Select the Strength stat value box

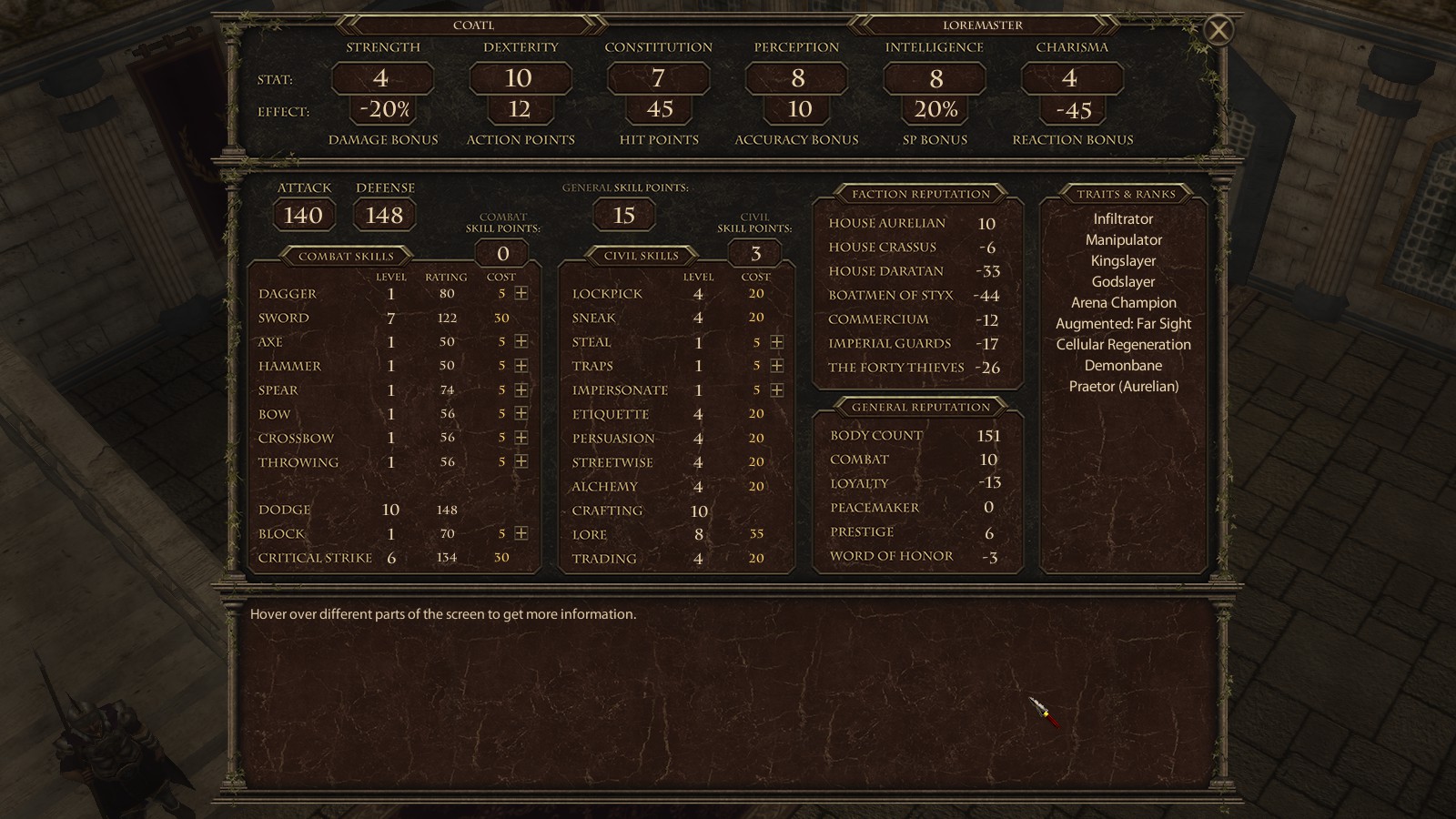point(381,78)
